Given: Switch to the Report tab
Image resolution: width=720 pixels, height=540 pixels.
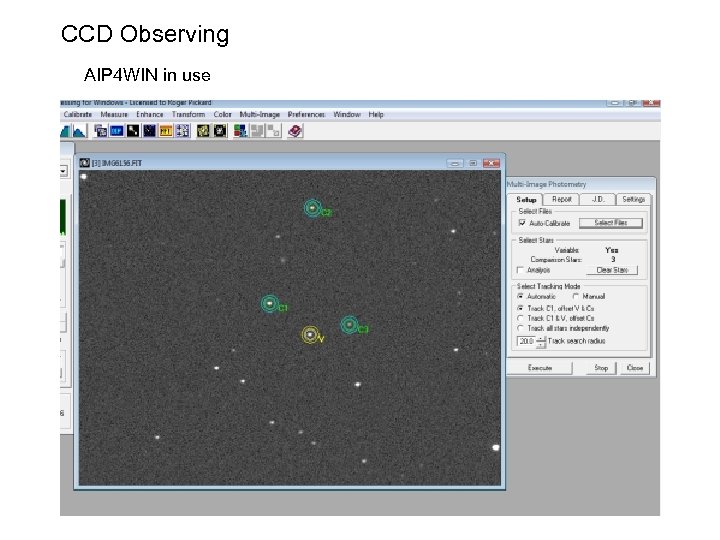Looking at the screenshot, I should [x=562, y=199].
